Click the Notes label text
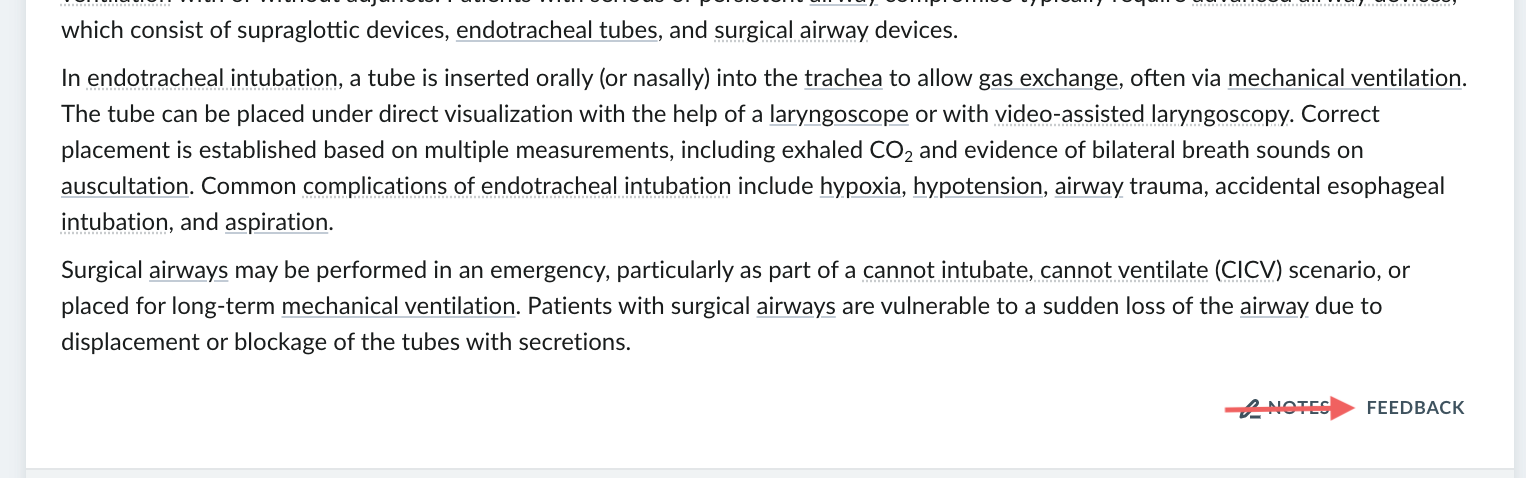This screenshot has height=478, width=1526. tap(1298, 408)
